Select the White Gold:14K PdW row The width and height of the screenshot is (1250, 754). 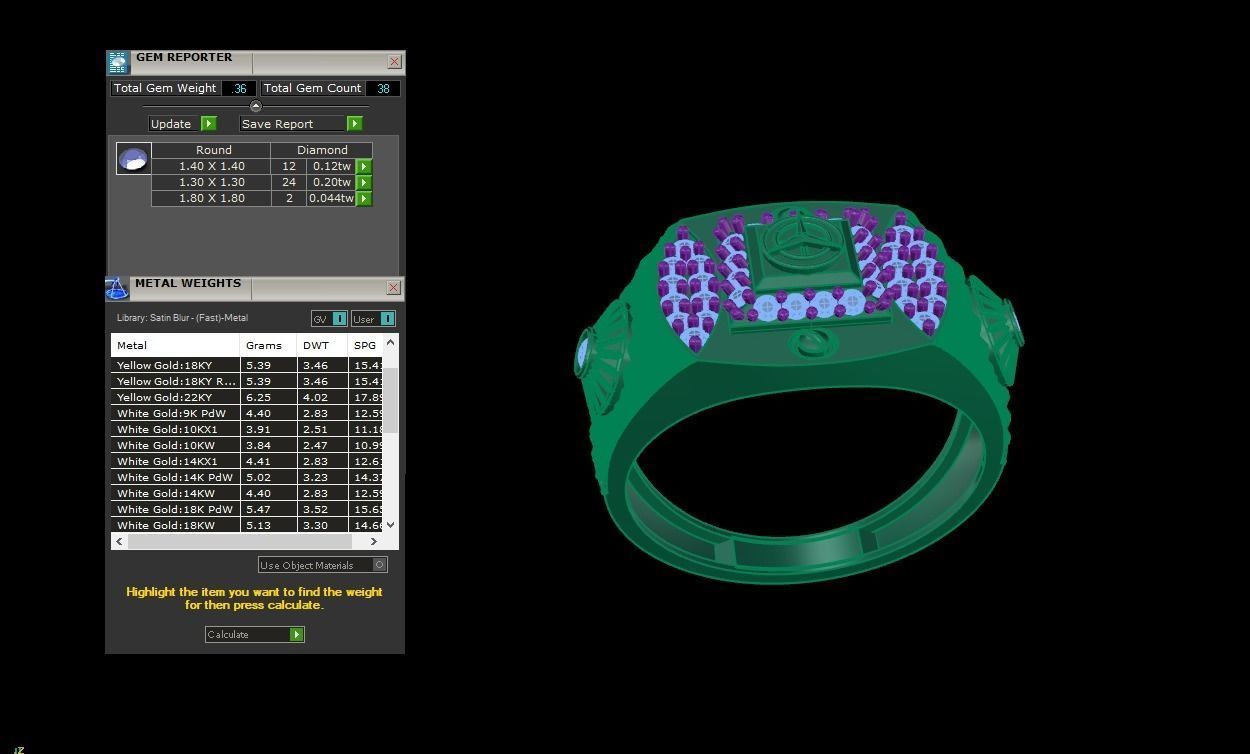pyautogui.click(x=246, y=477)
